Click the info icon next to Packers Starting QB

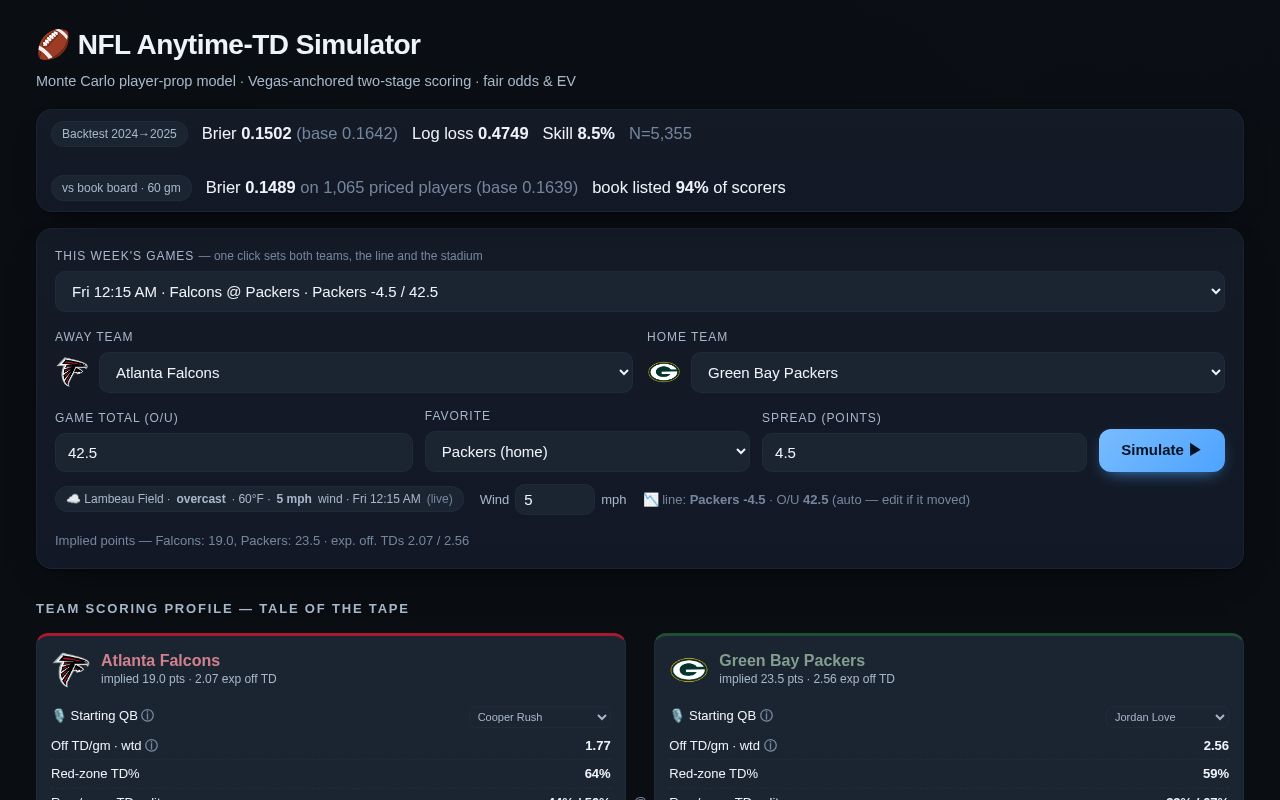[766, 716]
